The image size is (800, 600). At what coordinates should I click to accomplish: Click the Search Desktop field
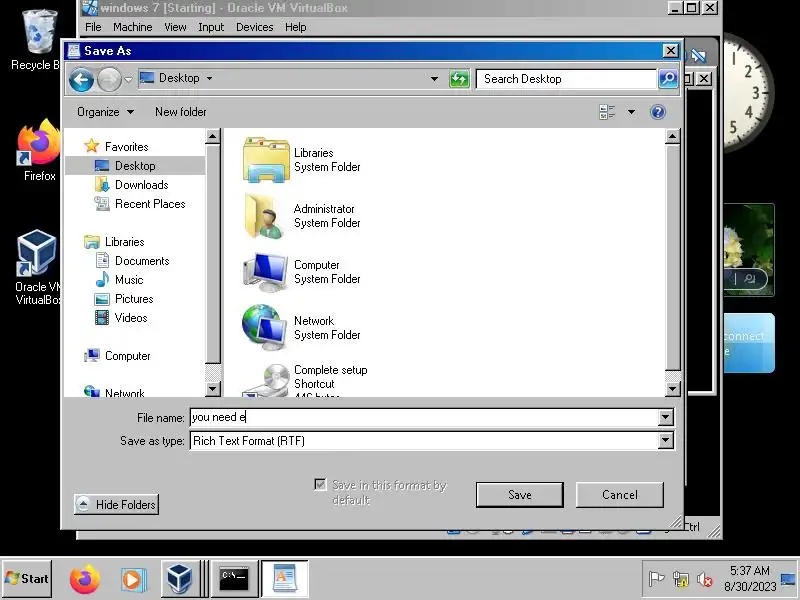(566, 79)
